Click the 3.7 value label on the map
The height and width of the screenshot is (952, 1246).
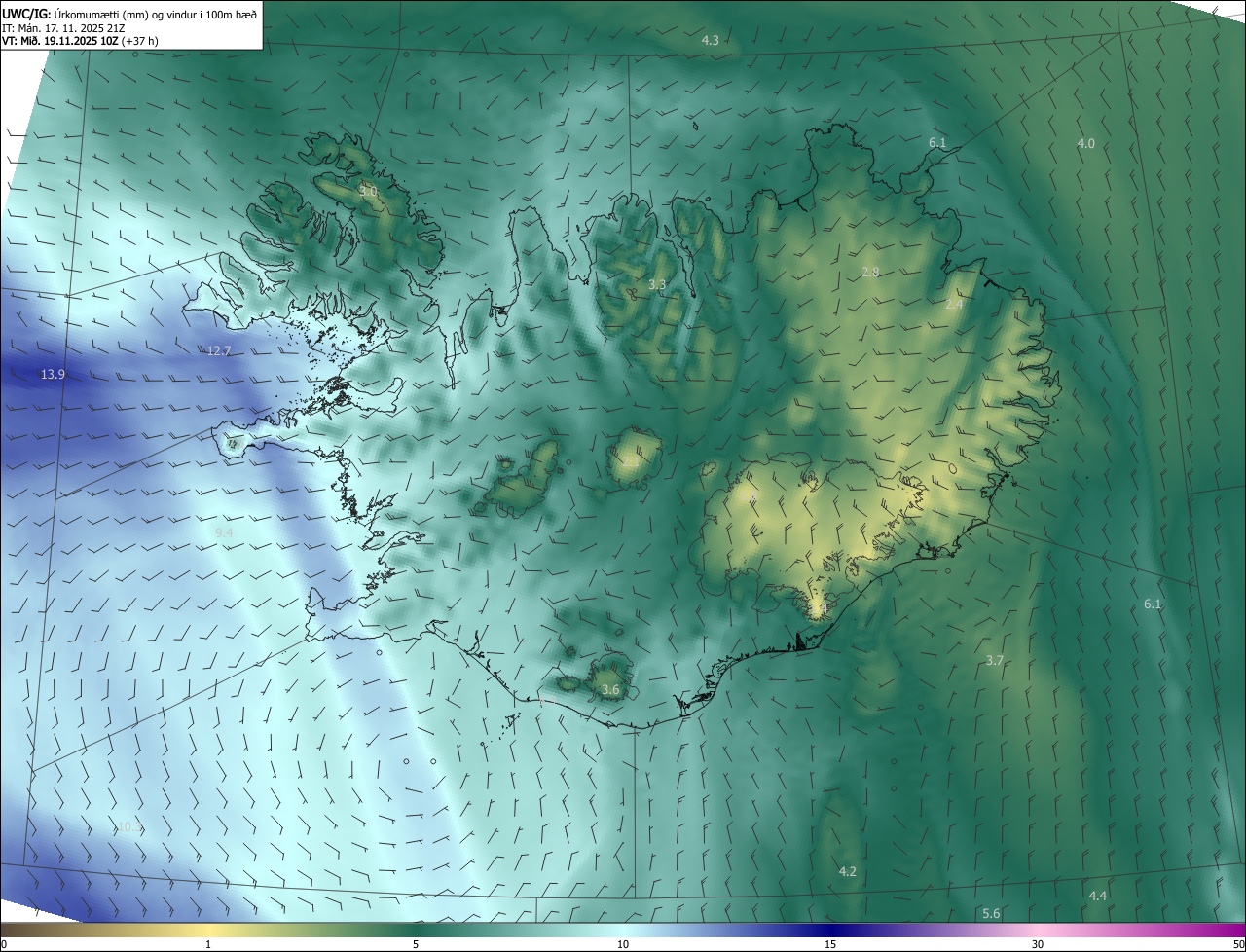(994, 660)
